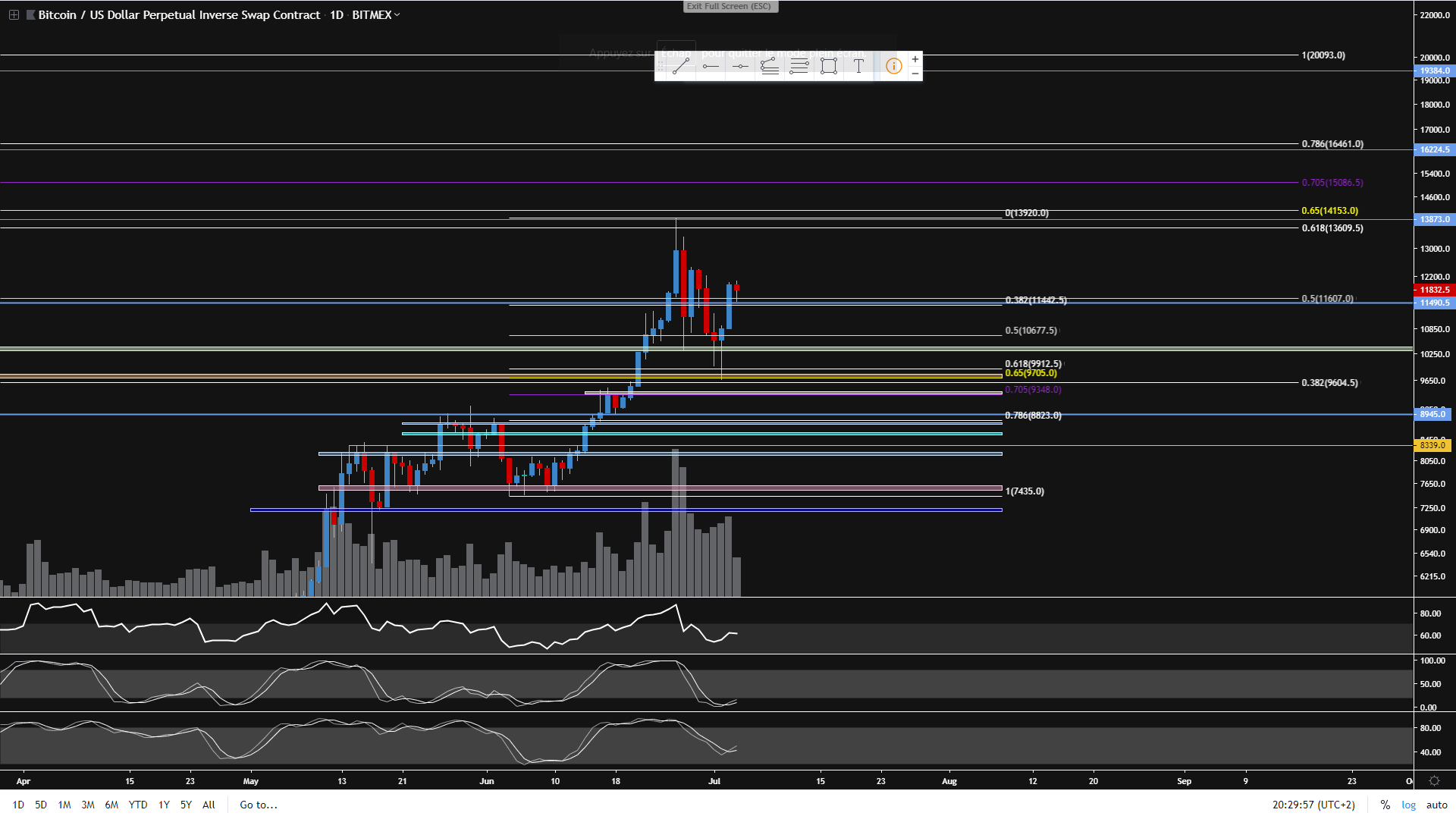1456x819 pixels.
Task: Select the horizontal ray tool
Action: click(x=711, y=67)
